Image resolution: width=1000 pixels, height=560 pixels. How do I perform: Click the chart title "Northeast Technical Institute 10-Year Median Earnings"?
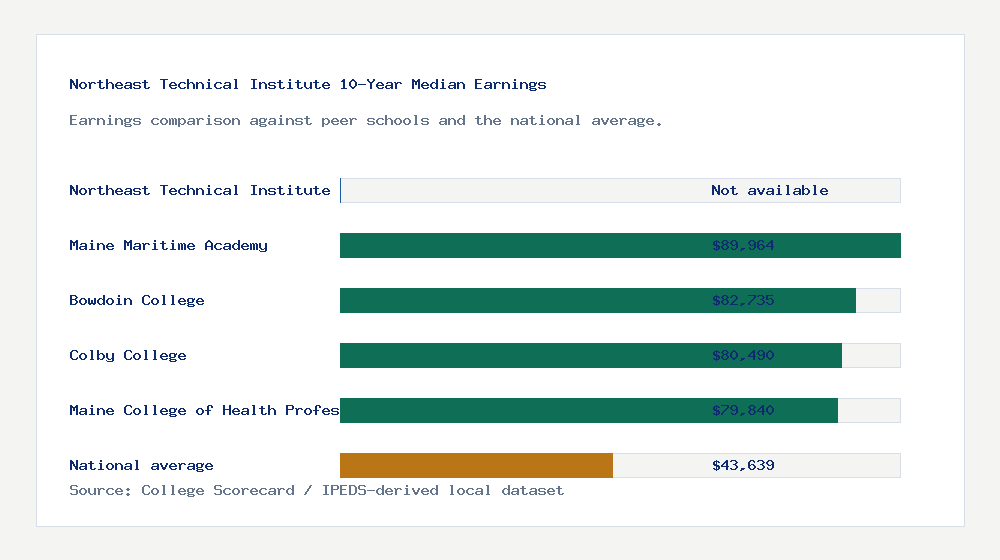[307, 84]
